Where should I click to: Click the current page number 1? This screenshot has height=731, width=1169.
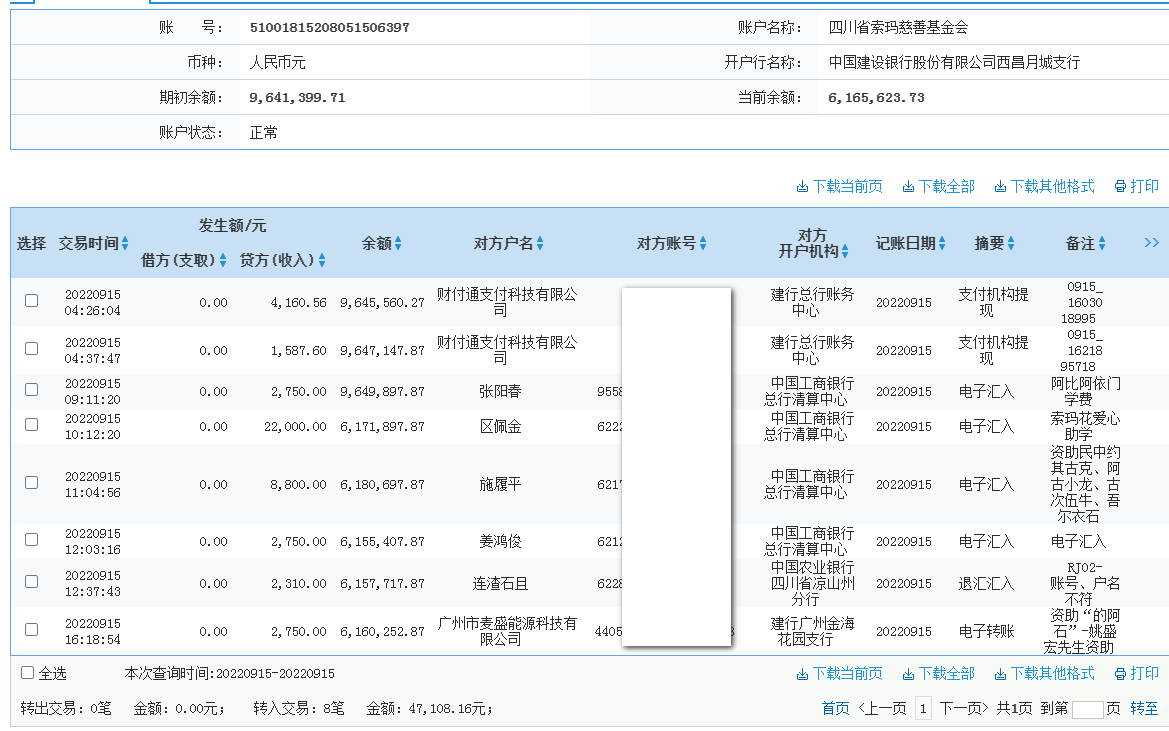point(923,709)
